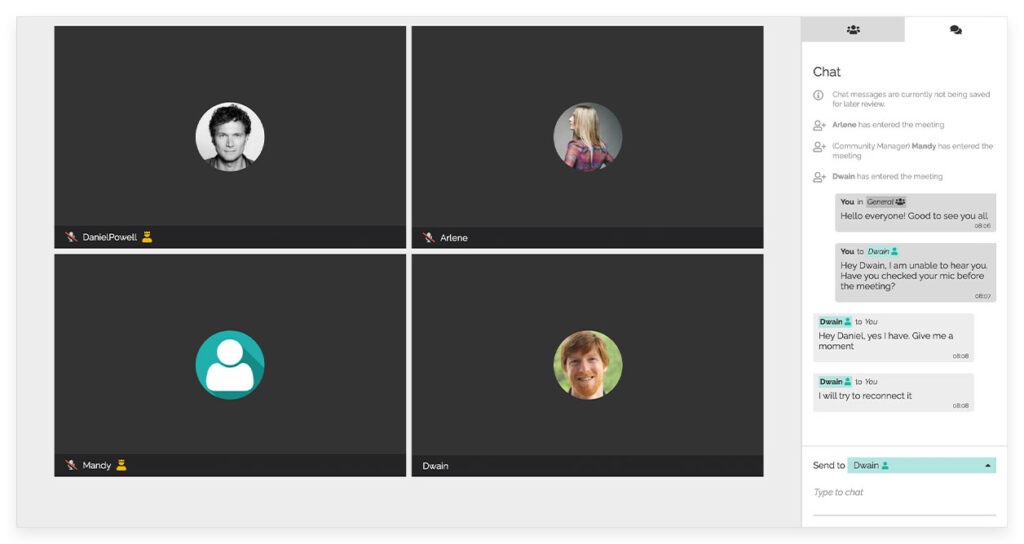Open the participants tab icon

coord(853,29)
